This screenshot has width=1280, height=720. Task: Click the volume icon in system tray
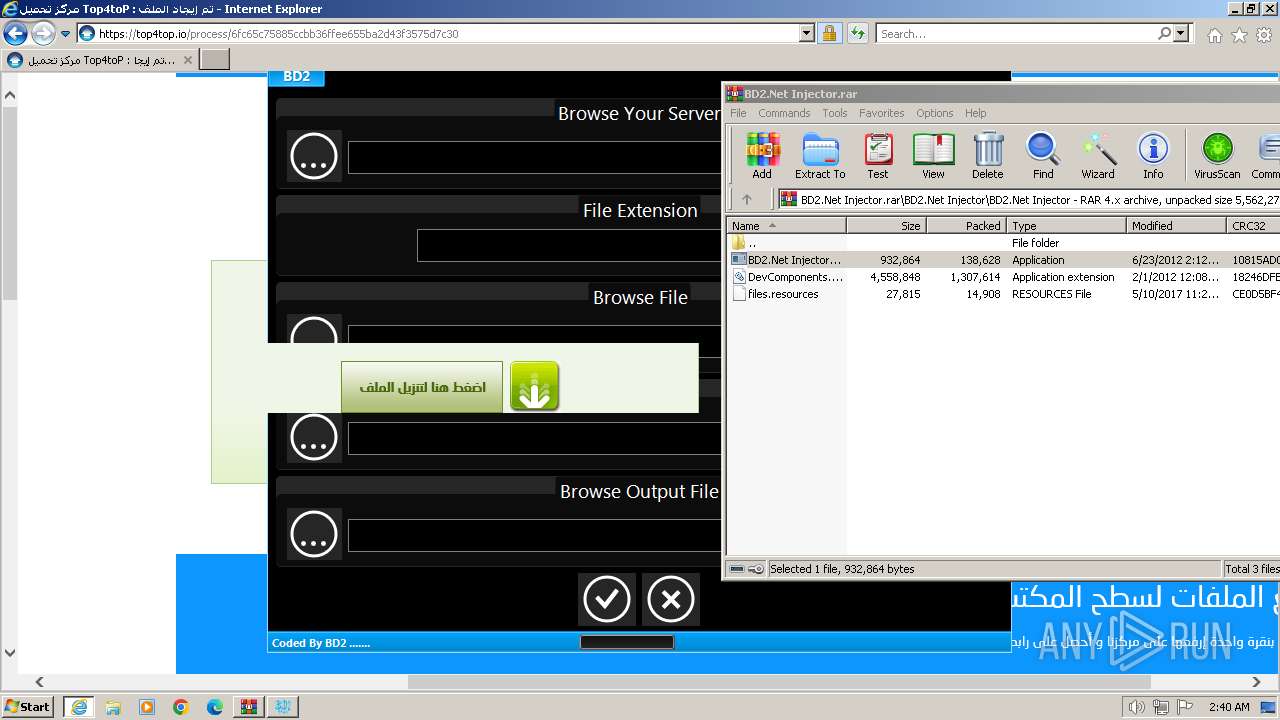(x=1136, y=707)
